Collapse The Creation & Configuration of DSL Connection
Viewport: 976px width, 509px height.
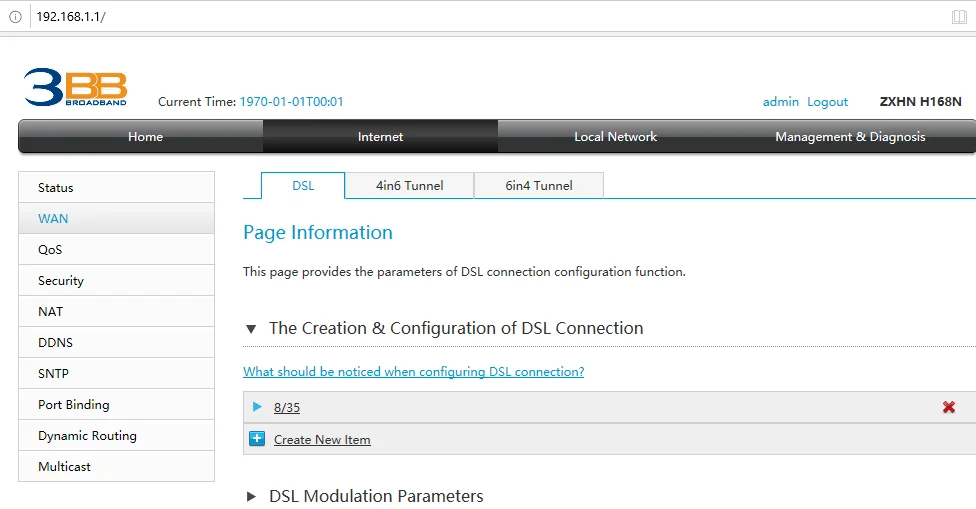pyautogui.click(x=251, y=328)
